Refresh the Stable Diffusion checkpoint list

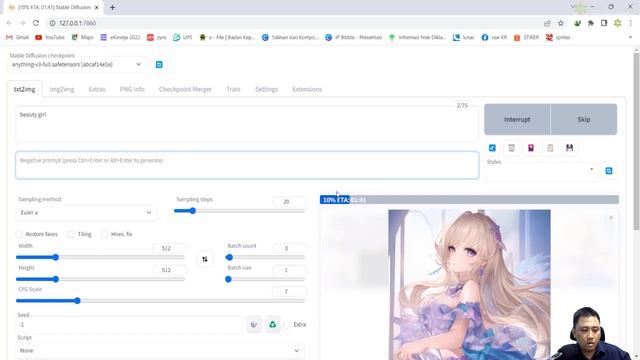[159, 64]
